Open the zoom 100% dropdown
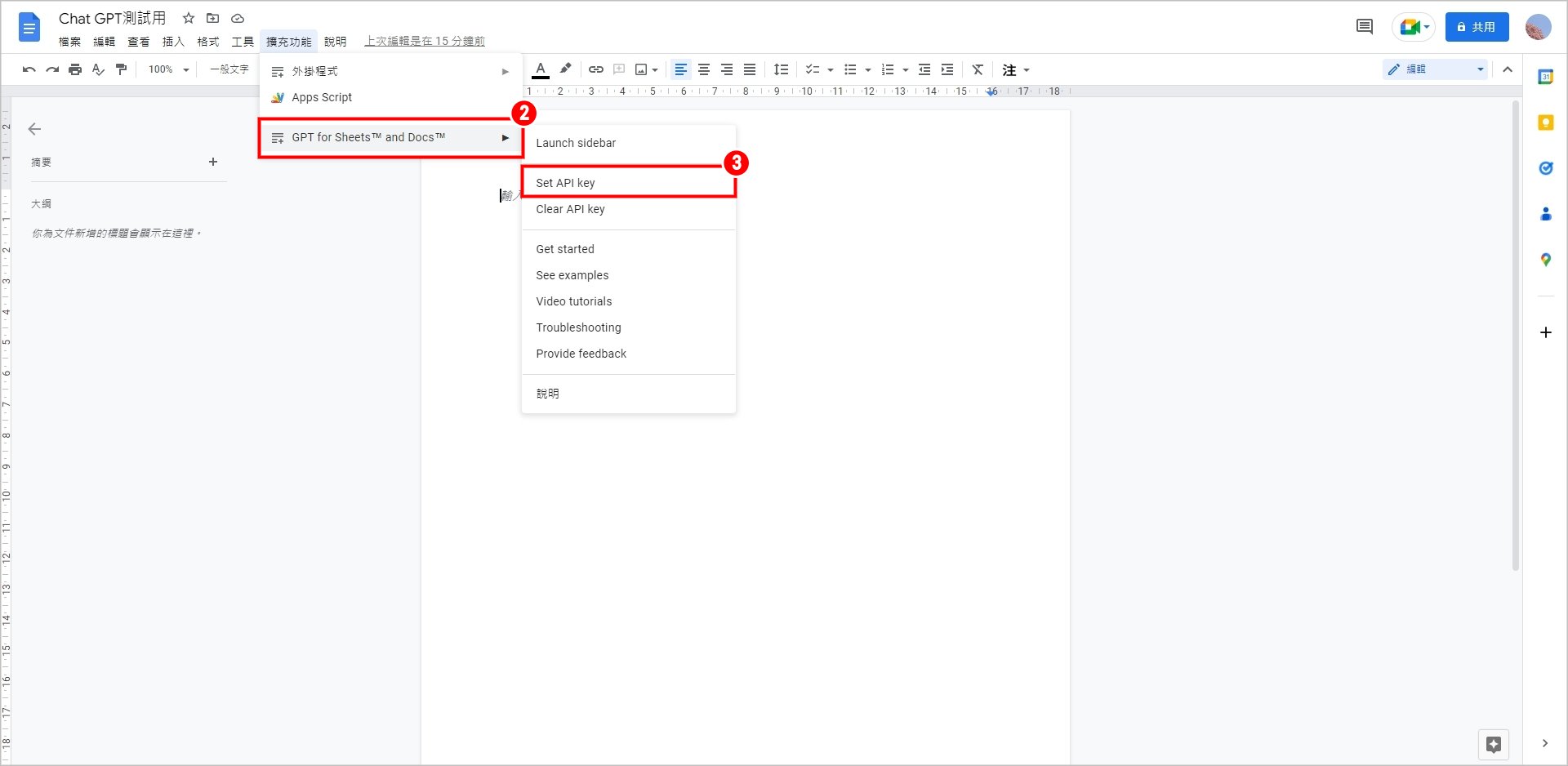This screenshot has width=1568, height=766. [169, 69]
